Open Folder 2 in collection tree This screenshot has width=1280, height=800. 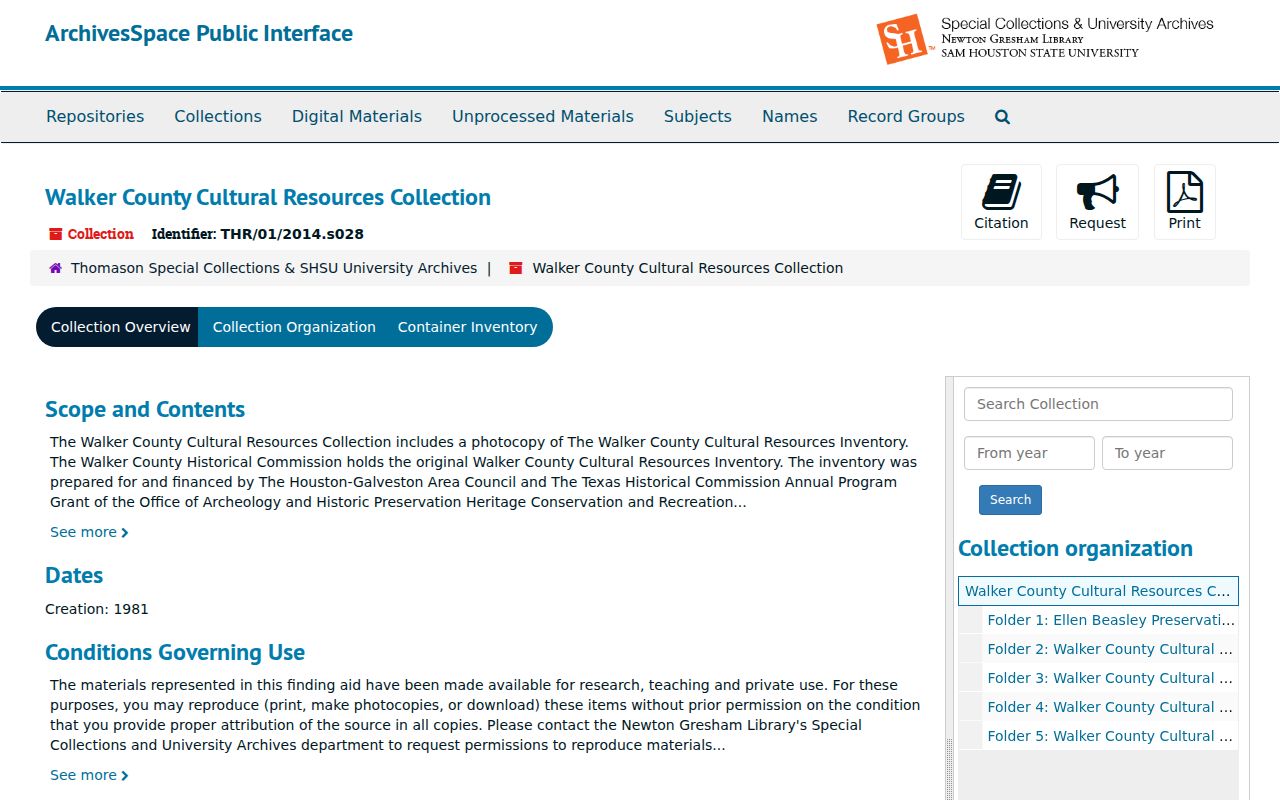pos(1110,649)
